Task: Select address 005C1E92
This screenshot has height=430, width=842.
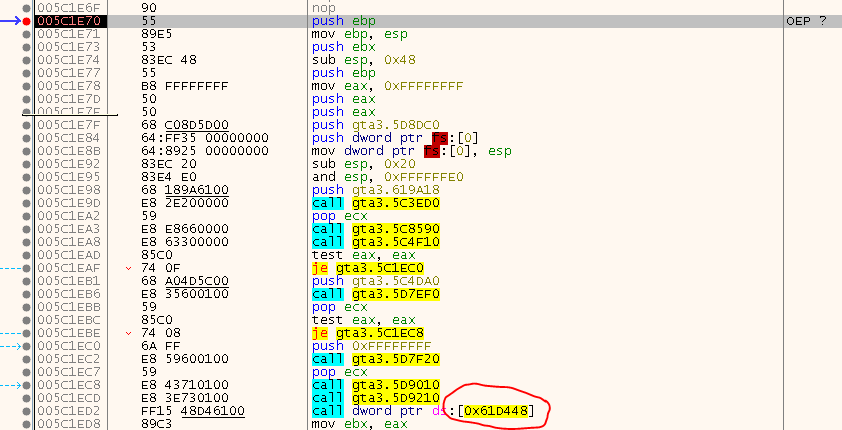Action: 69,164
